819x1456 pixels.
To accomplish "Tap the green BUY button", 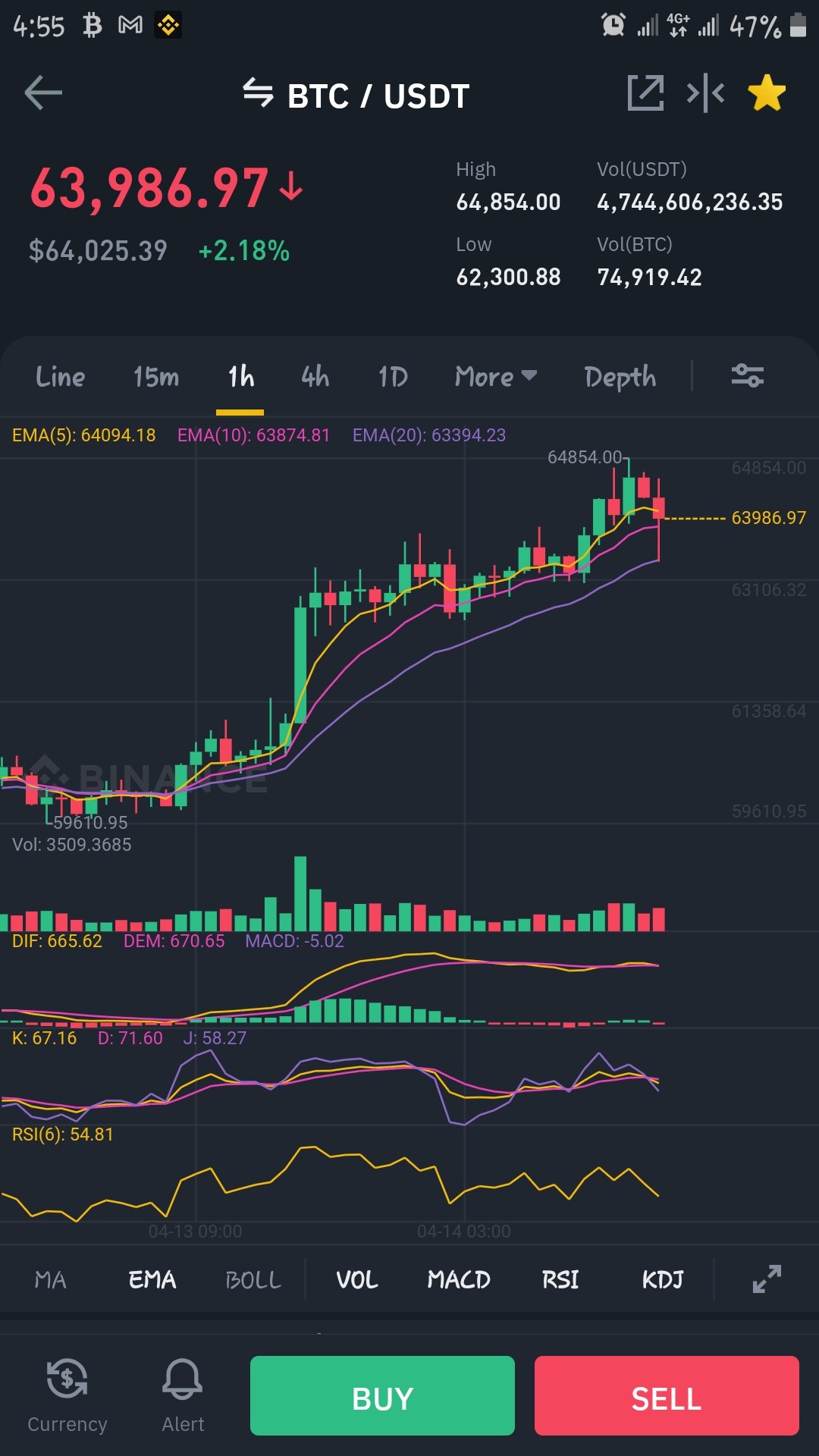I will pos(382,1395).
